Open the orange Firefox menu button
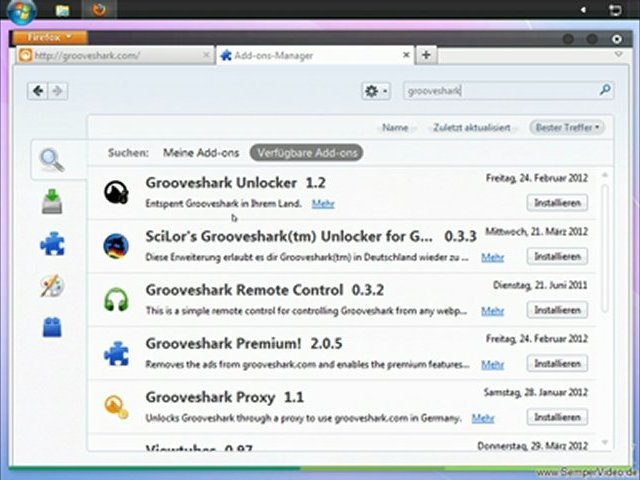Image resolution: width=640 pixels, height=480 pixels. pos(49,37)
